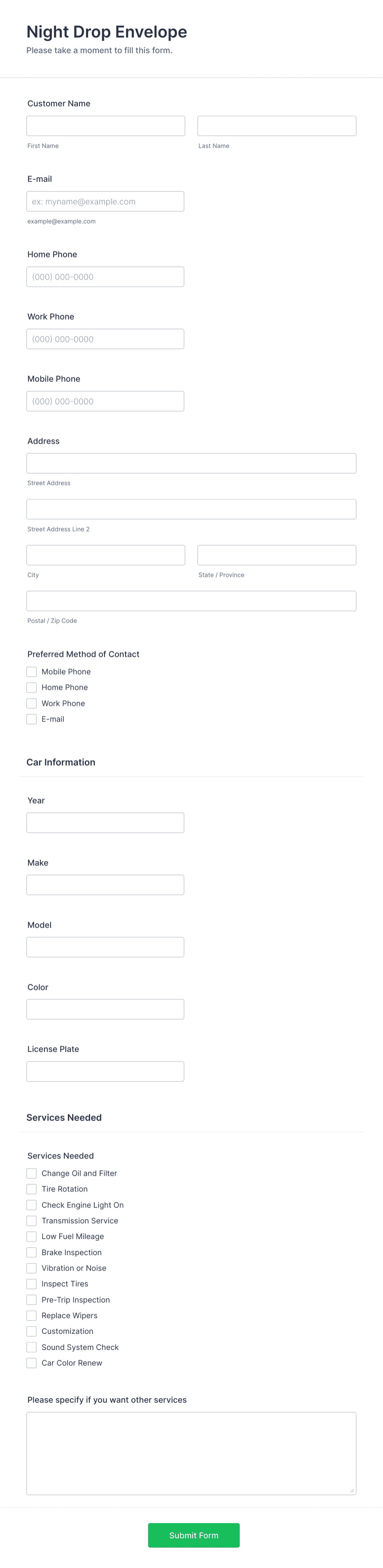The width and height of the screenshot is (383, 1568).
Task: Check the Low Fuel Mileage service
Action: coord(31,1236)
